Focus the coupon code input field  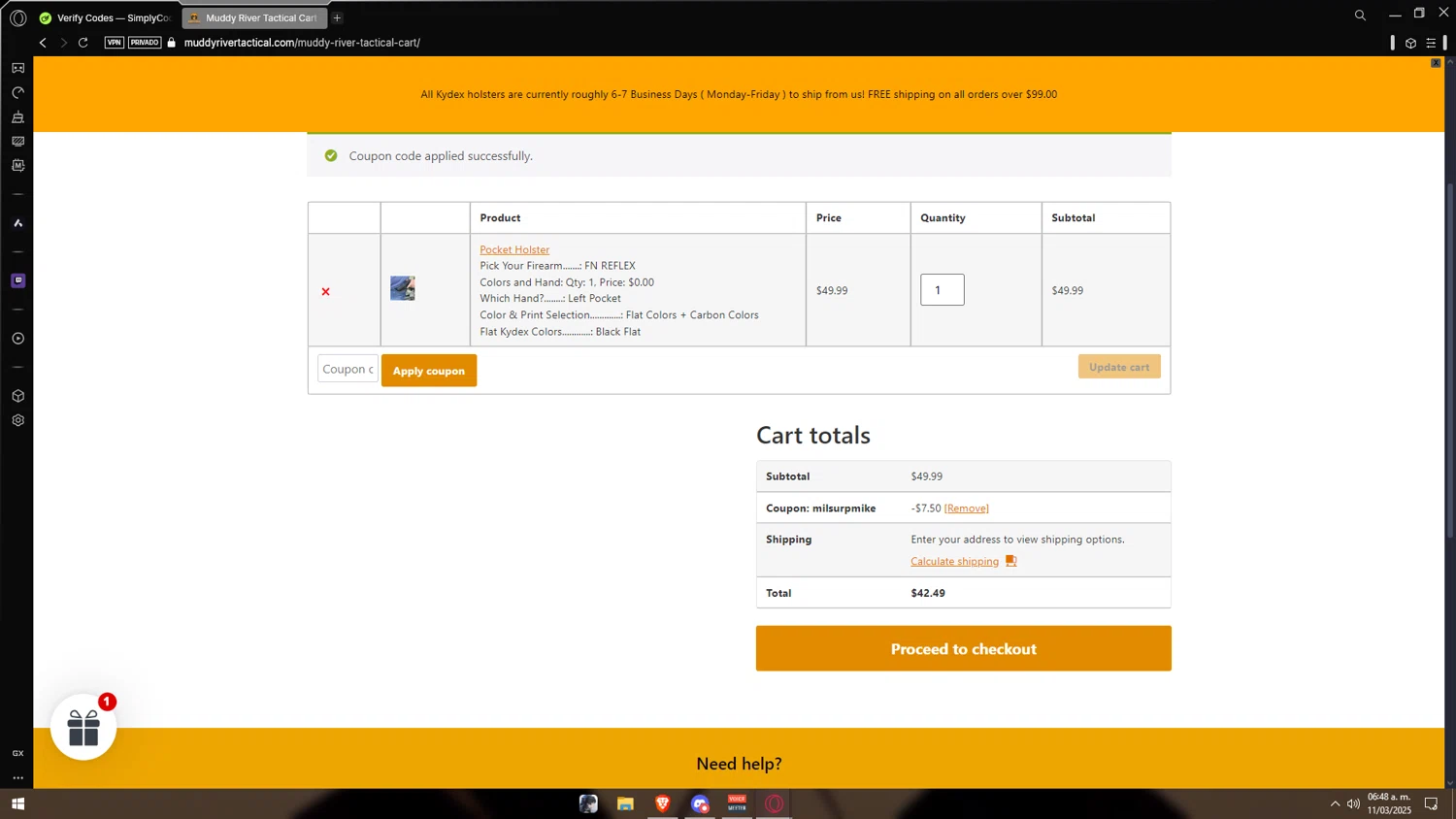(x=347, y=369)
